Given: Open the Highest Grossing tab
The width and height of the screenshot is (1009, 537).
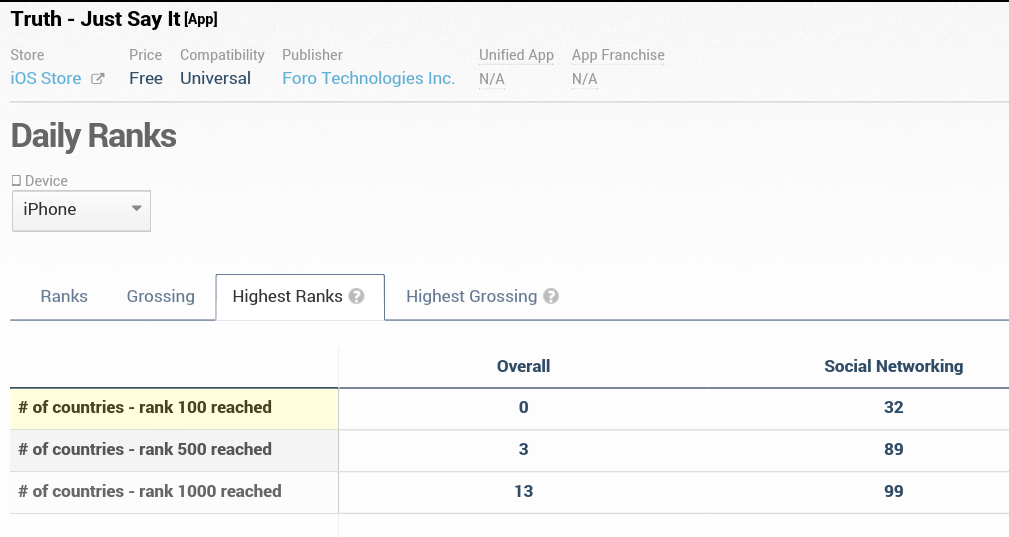Looking at the screenshot, I should [x=471, y=296].
